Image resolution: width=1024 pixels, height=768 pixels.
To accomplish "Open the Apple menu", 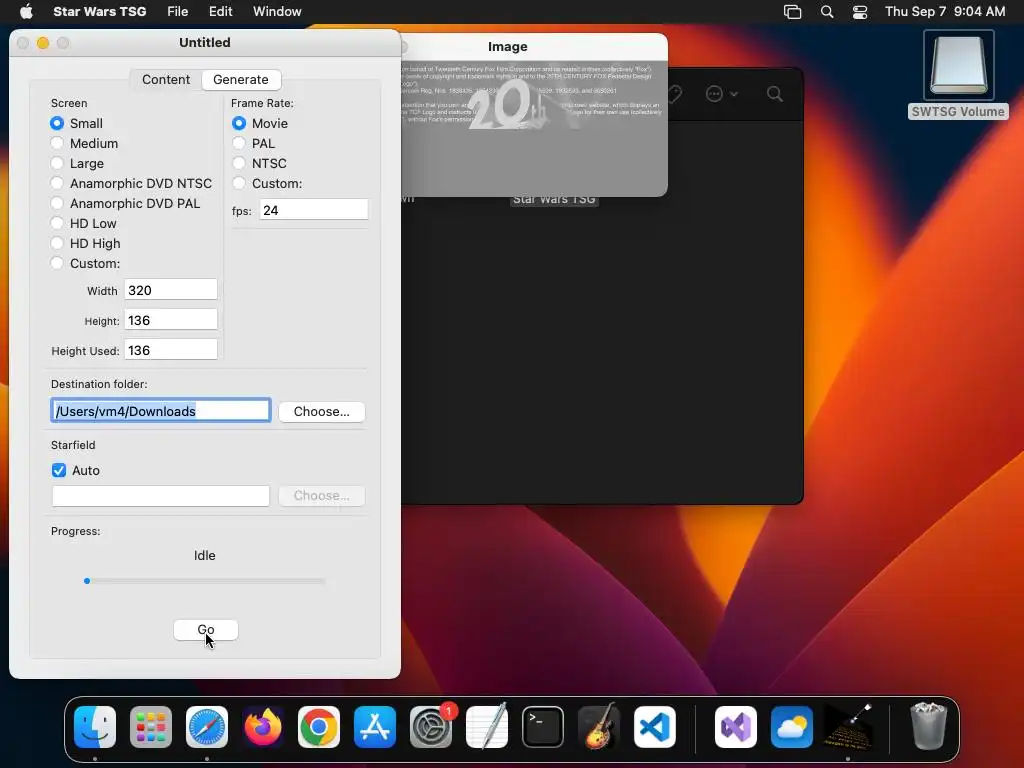I will tap(26, 12).
